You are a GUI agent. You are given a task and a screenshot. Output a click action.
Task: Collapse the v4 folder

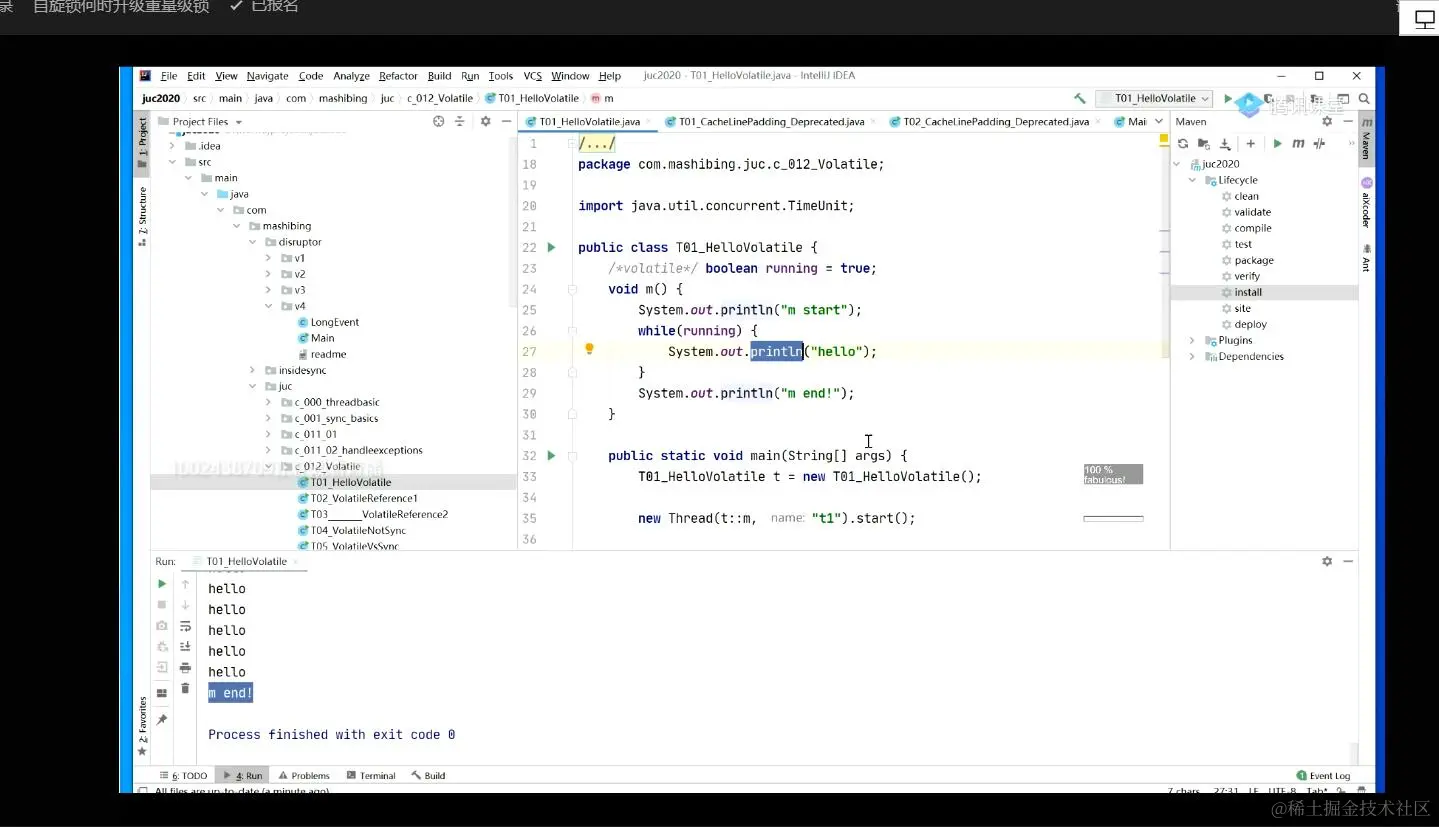click(x=269, y=306)
